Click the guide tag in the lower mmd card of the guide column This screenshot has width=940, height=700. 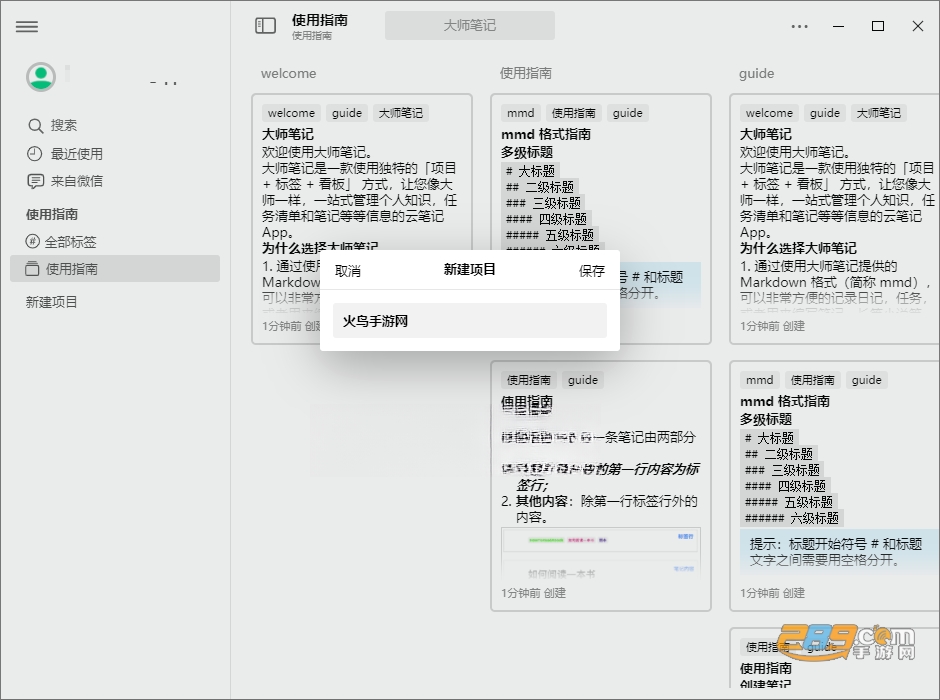point(866,379)
